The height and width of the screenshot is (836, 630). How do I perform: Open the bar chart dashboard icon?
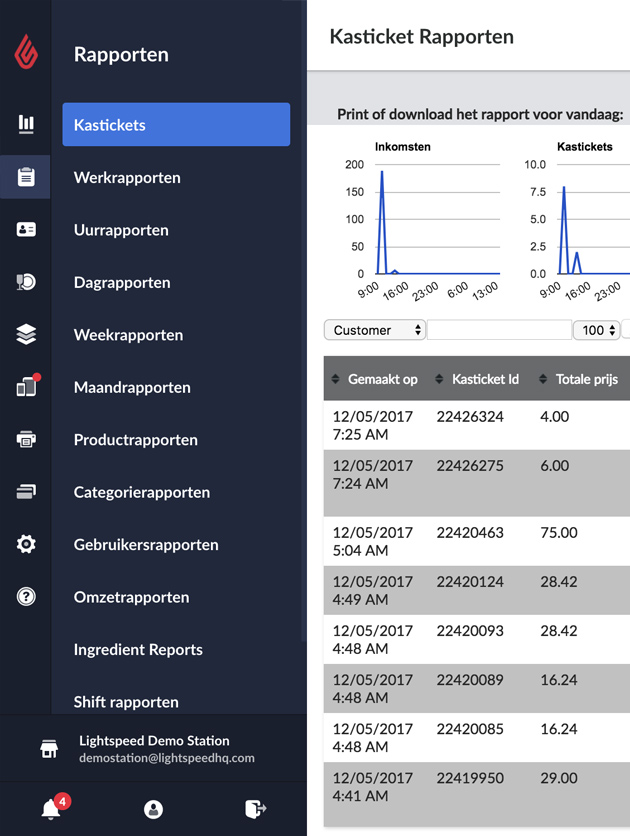coord(26,124)
